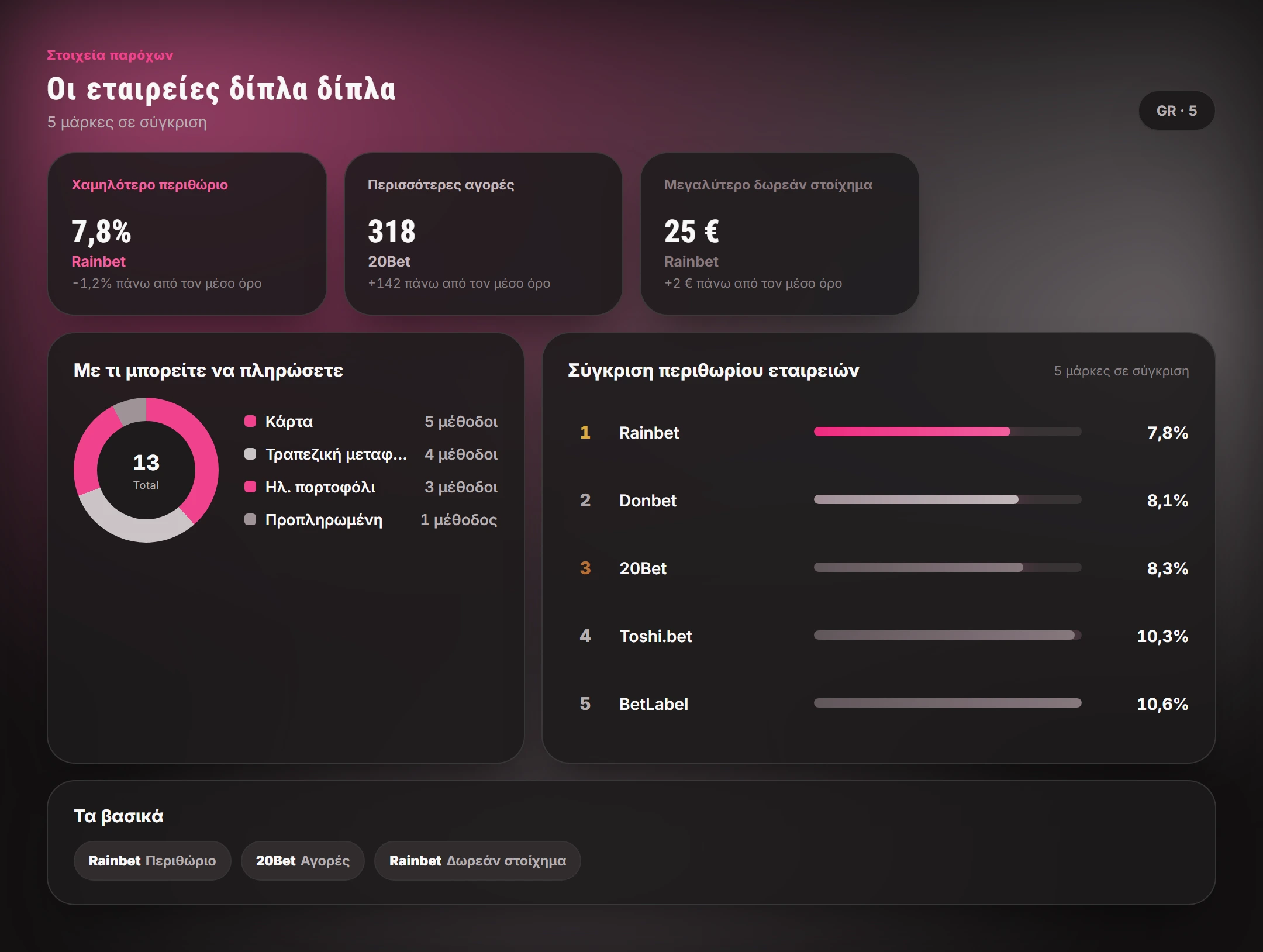Click the '5 μέθοδοι' count for Κάρτα

461,422
